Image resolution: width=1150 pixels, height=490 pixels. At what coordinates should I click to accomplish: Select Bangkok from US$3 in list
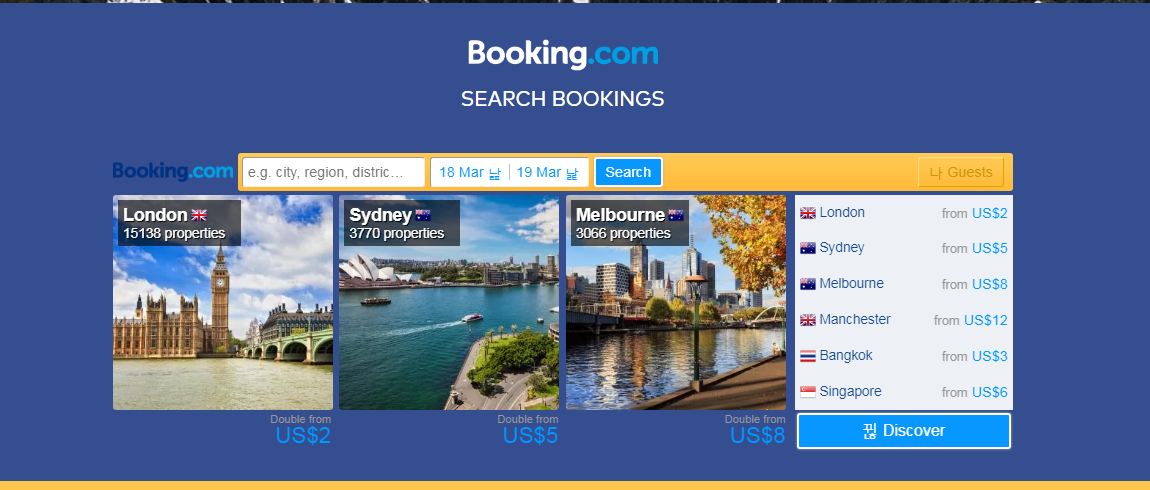point(904,356)
